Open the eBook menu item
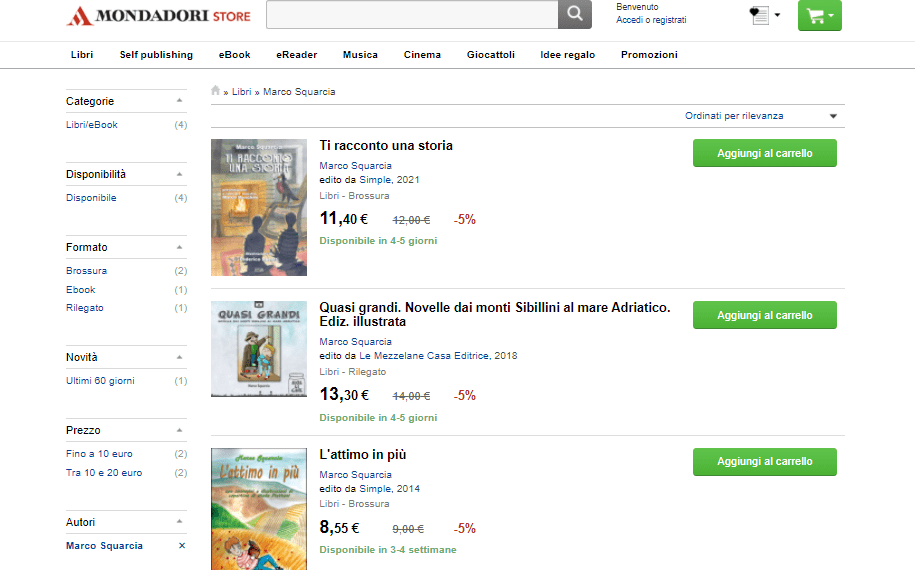The width and height of the screenshot is (915, 570). coord(235,55)
